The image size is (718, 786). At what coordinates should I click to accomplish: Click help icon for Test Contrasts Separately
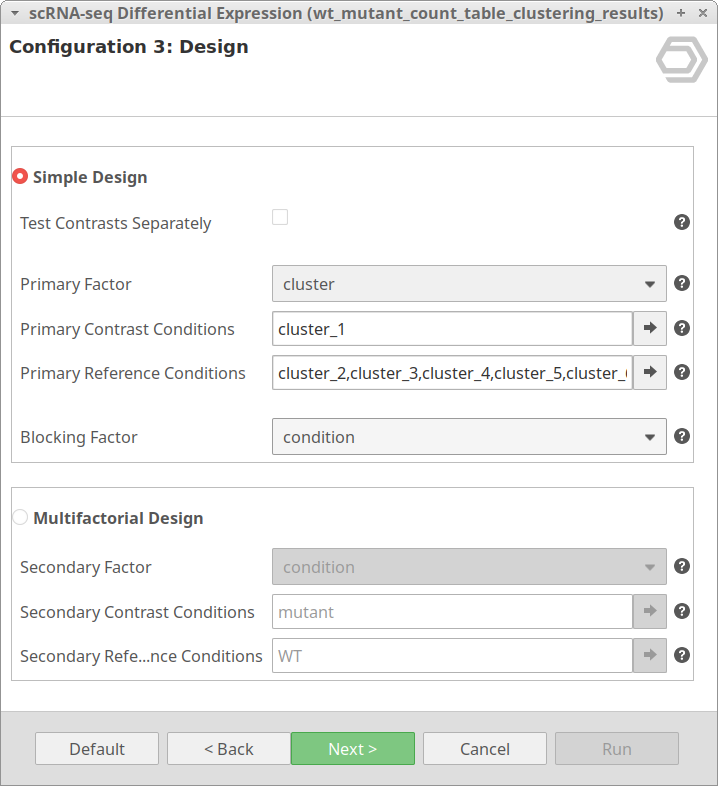(682, 222)
